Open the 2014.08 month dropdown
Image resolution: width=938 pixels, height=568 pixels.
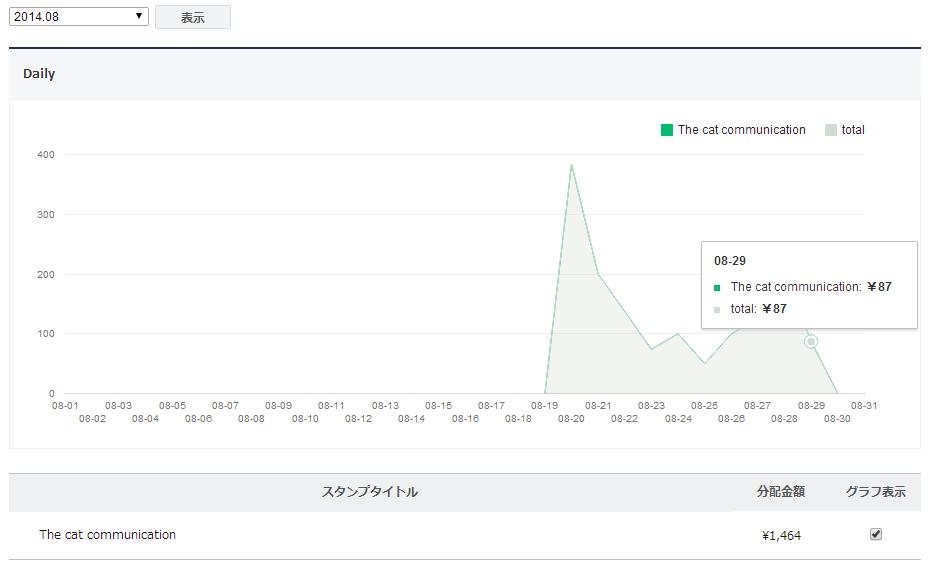tap(80, 16)
